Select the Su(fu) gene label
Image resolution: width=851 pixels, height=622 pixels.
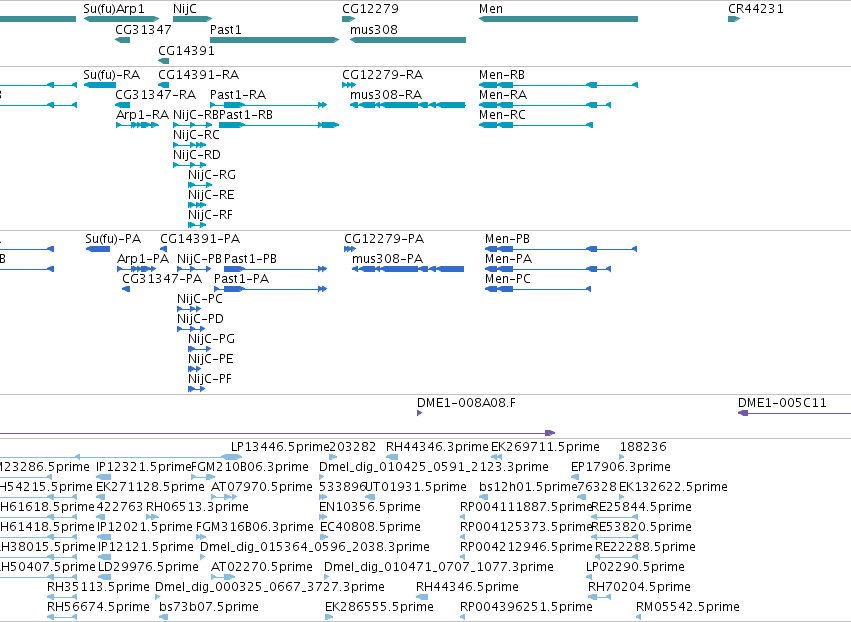98,9
